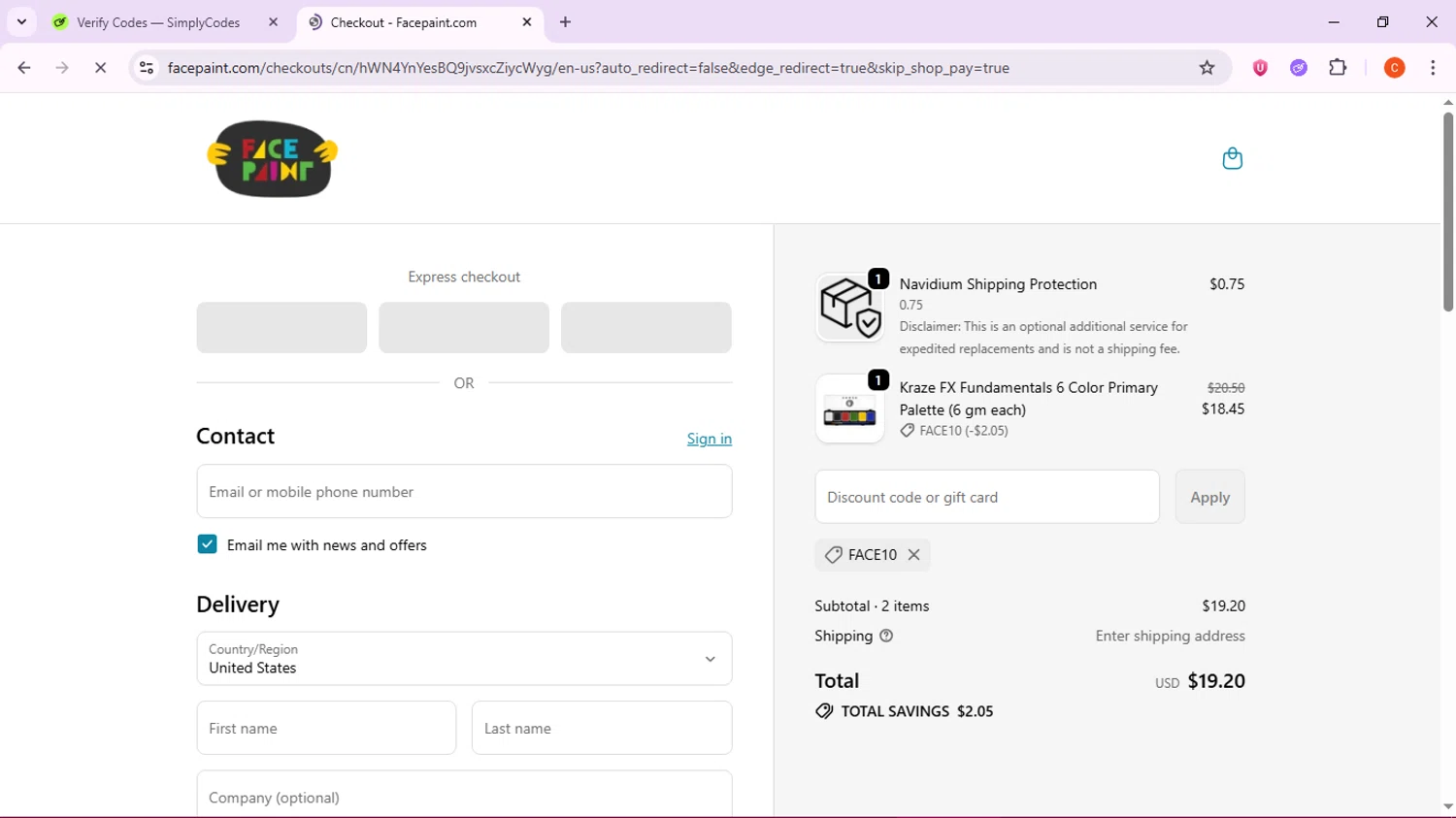The width and height of the screenshot is (1456, 818).
Task: Click the FACE10 applied code tag
Action: pos(873,555)
